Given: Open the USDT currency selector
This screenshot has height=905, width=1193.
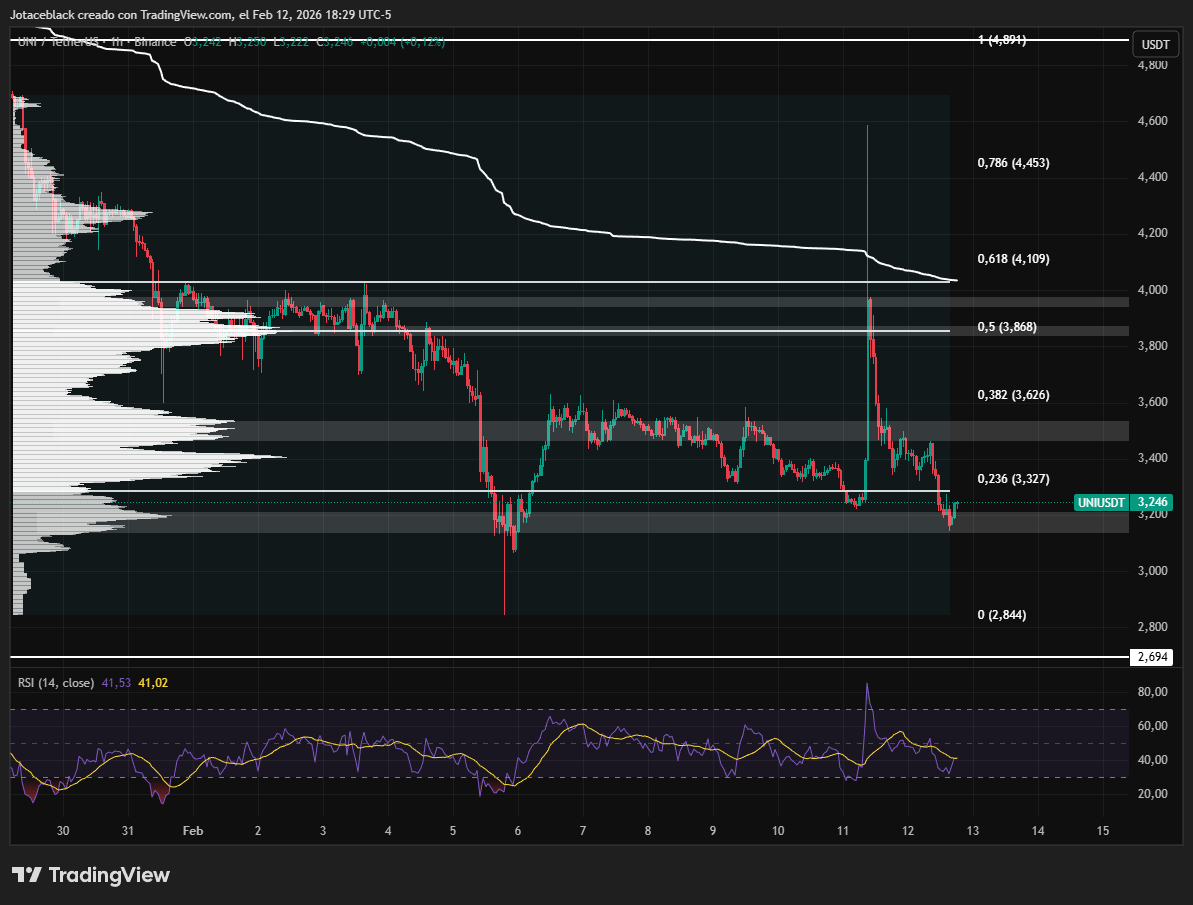Looking at the screenshot, I should tap(1155, 45).
